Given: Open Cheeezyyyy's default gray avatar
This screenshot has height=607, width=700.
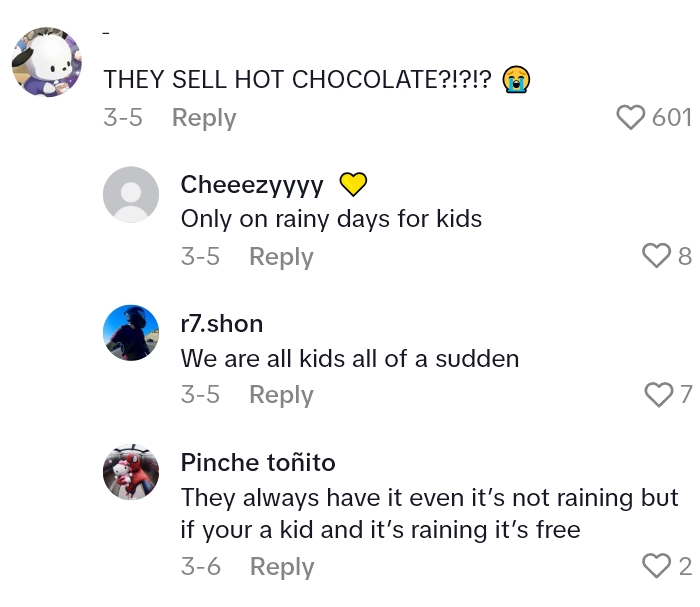Looking at the screenshot, I should 131,194.
